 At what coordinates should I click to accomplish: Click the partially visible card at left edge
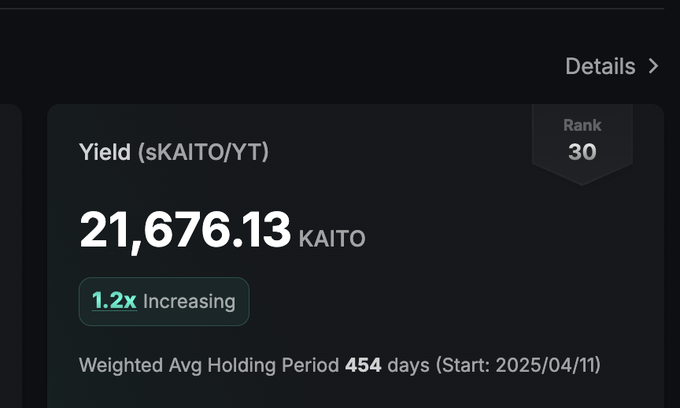(x=11, y=256)
